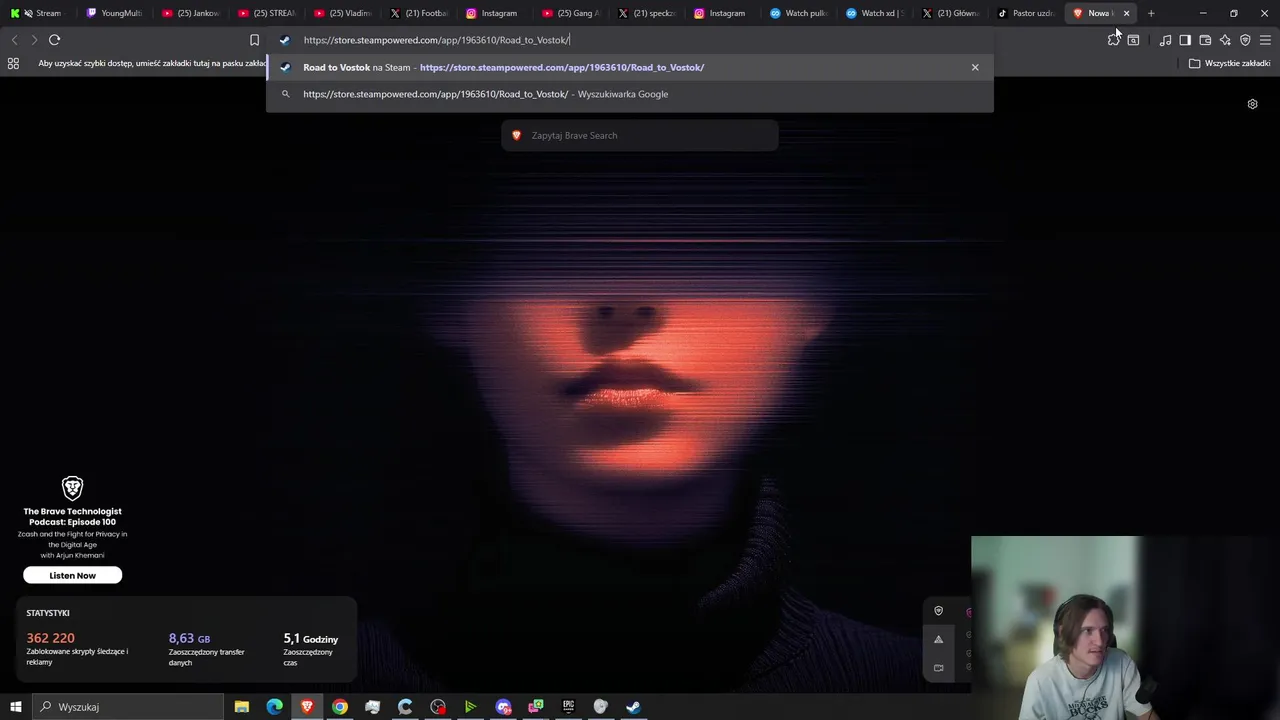The image size is (1280, 720).
Task: Go forward with the browser arrow
Action: coord(34,40)
